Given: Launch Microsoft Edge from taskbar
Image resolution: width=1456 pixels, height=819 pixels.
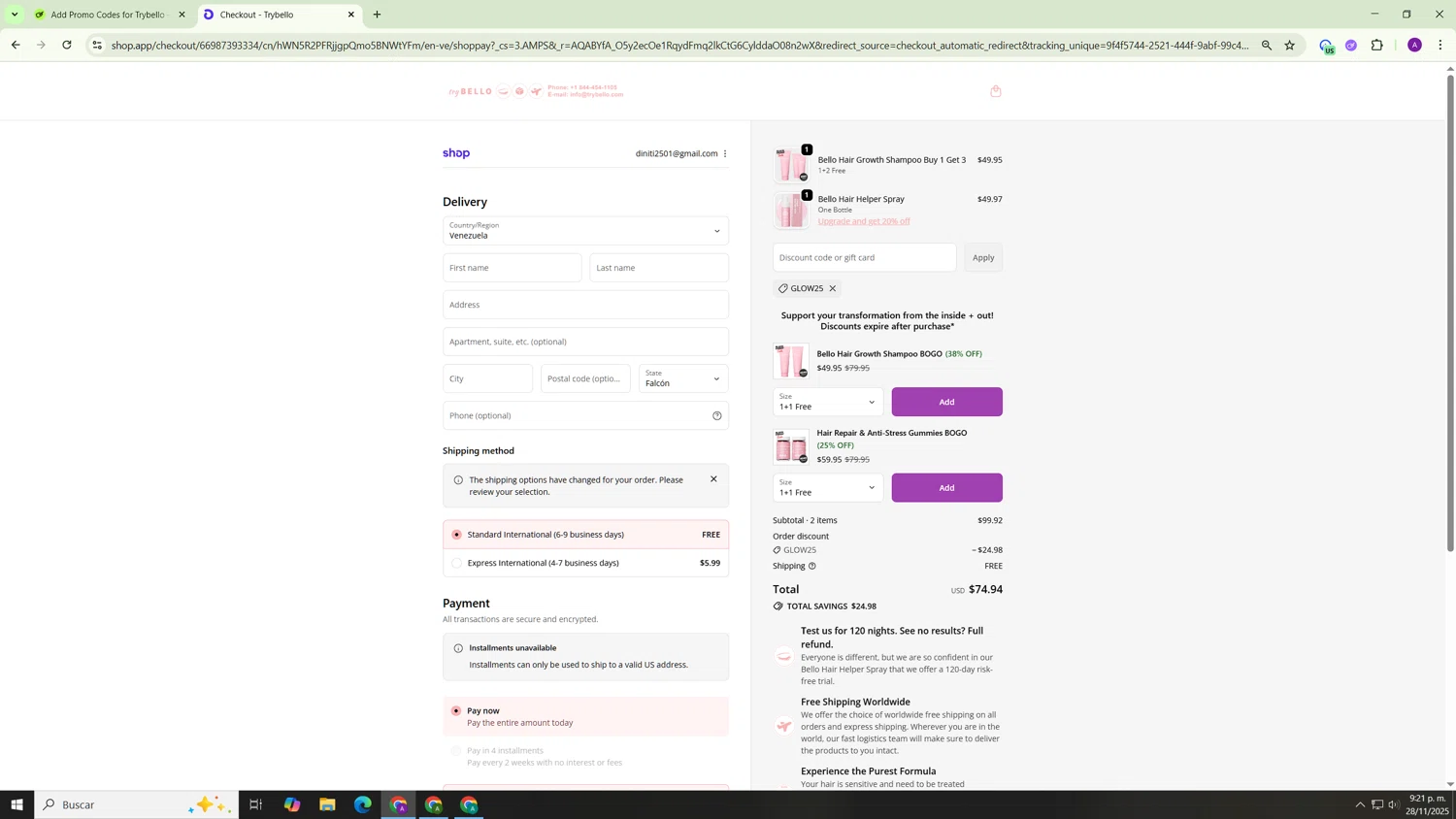Looking at the screenshot, I should tap(363, 804).
